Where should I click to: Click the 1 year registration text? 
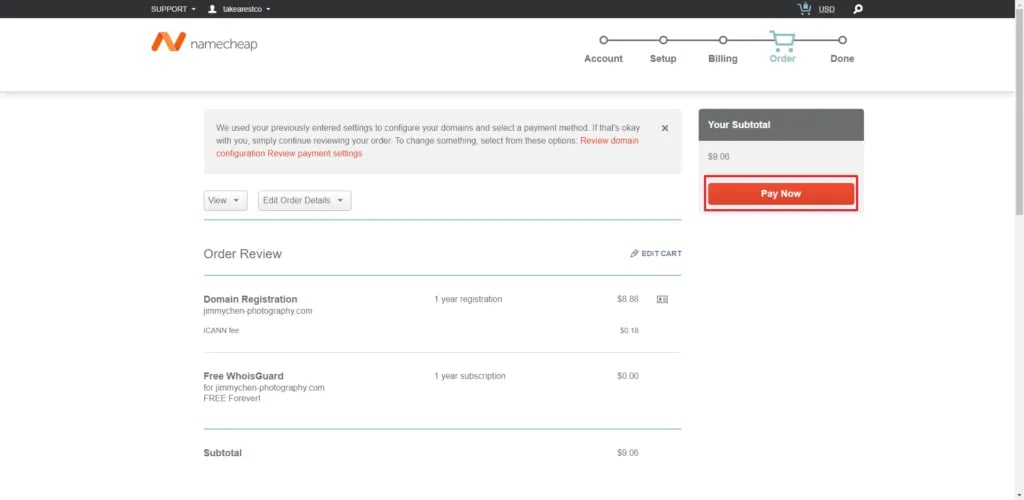pos(468,299)
